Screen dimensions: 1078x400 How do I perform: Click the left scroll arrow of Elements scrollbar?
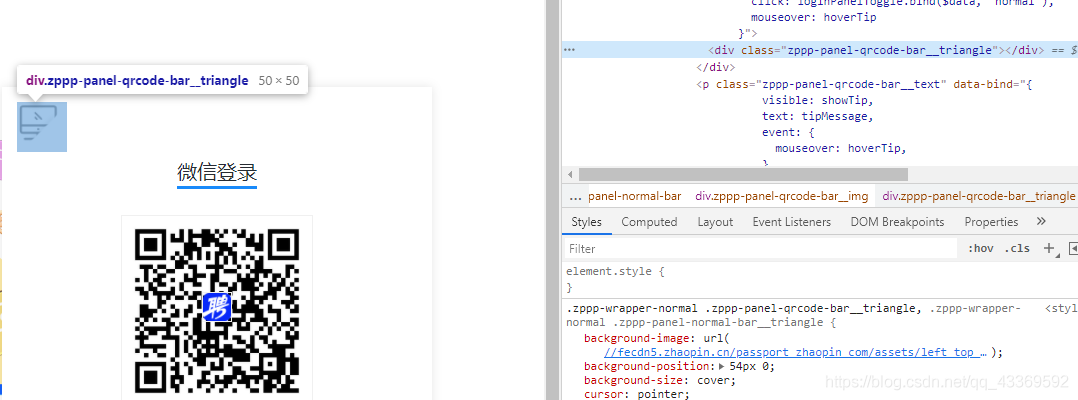tap(570, 175)
